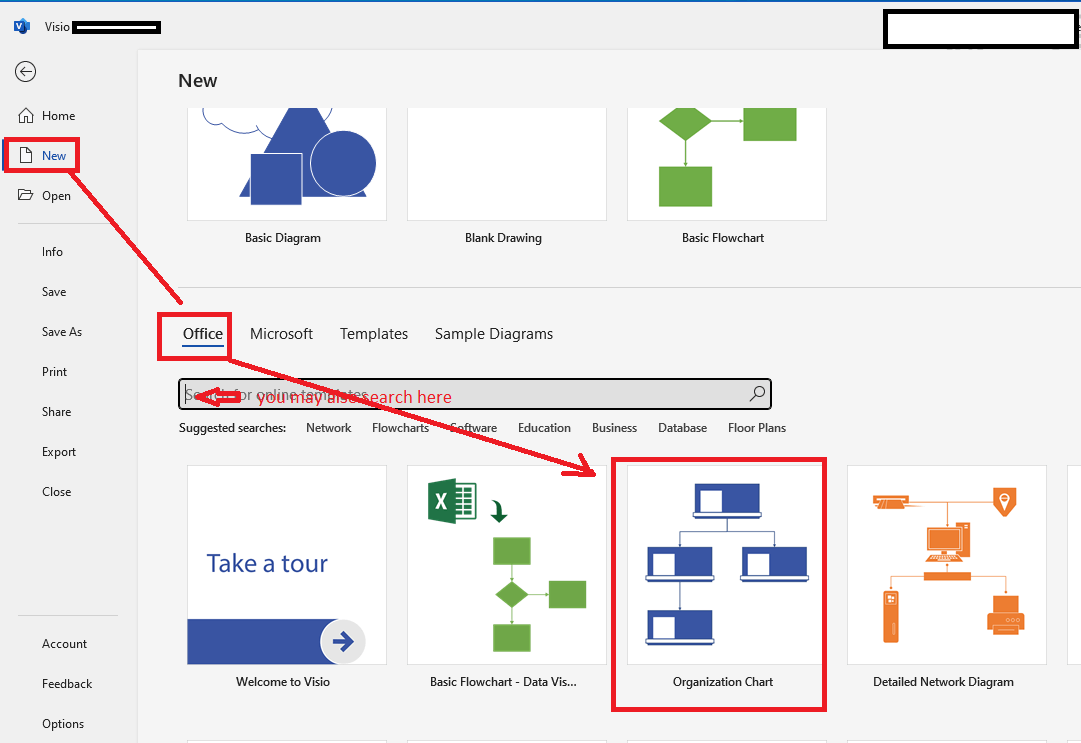Click the back arrow icon
The image size is (1081, 743).
(x=26, y=72)
